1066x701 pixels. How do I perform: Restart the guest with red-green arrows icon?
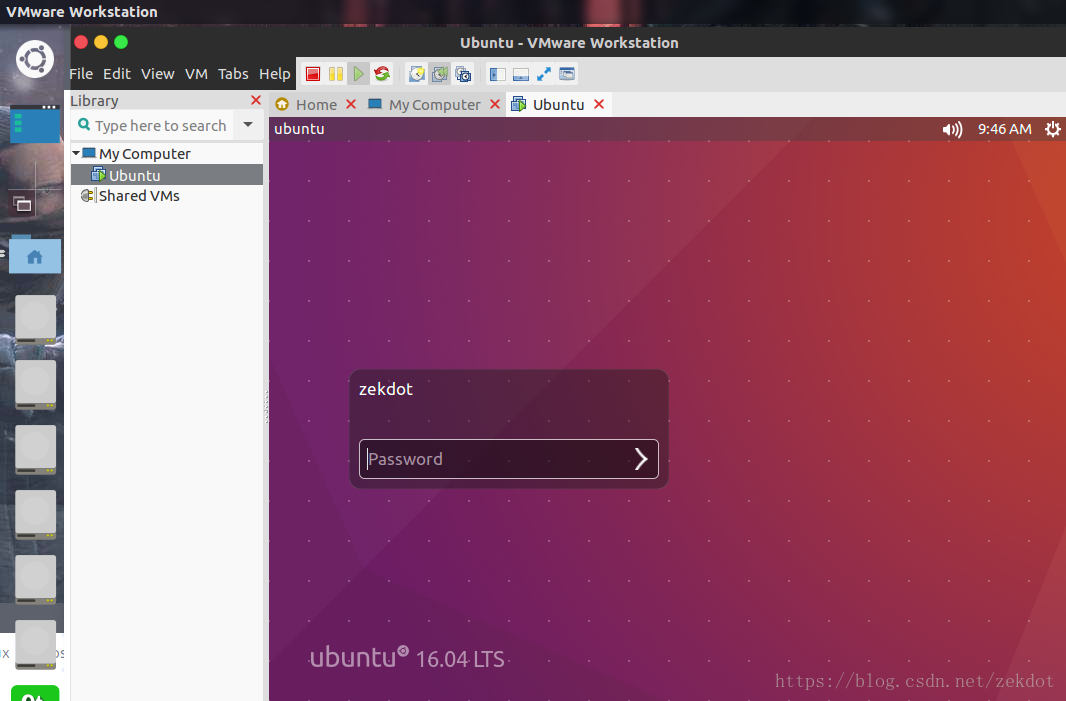[381, 74]
